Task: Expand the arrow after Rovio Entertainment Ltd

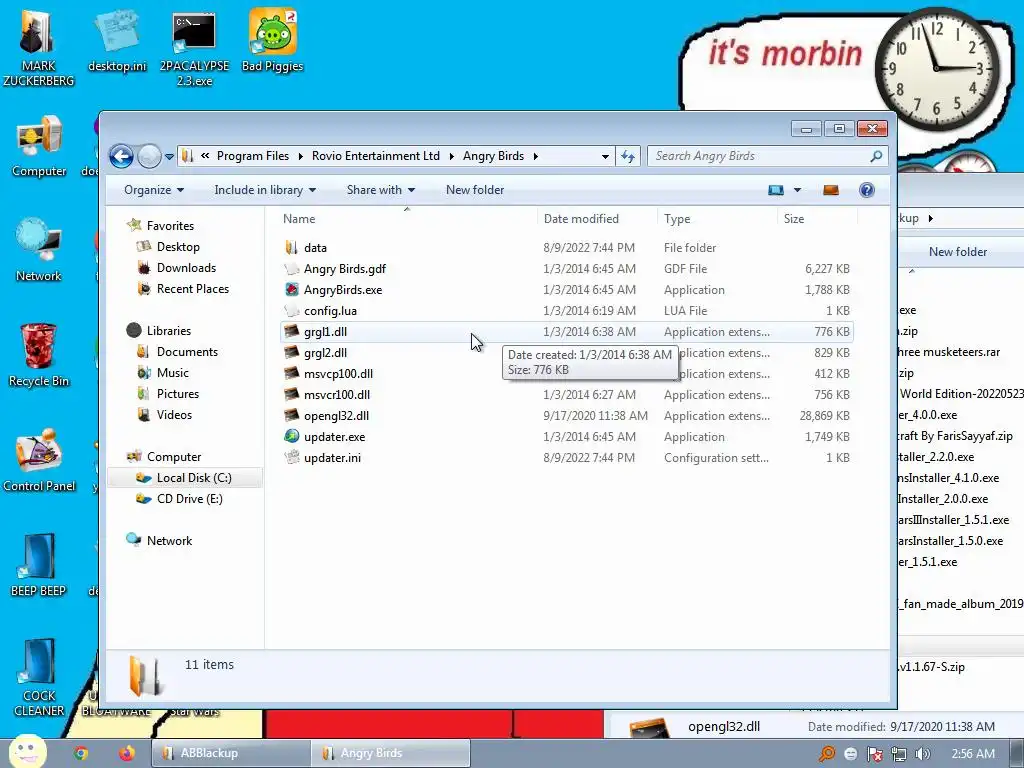Action: tap(451, 156)
